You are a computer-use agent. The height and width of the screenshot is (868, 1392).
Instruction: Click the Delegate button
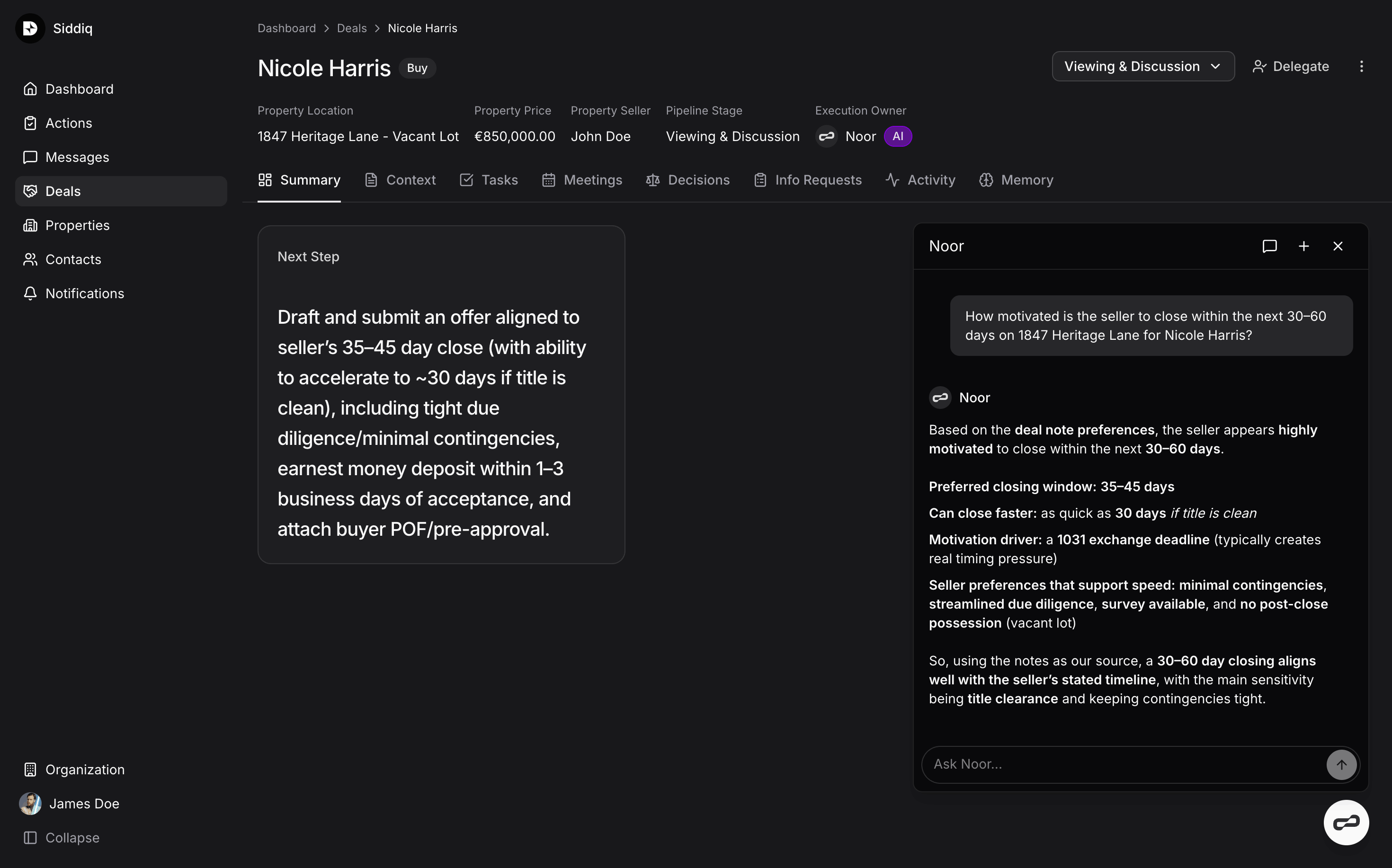coord(1290,66)
